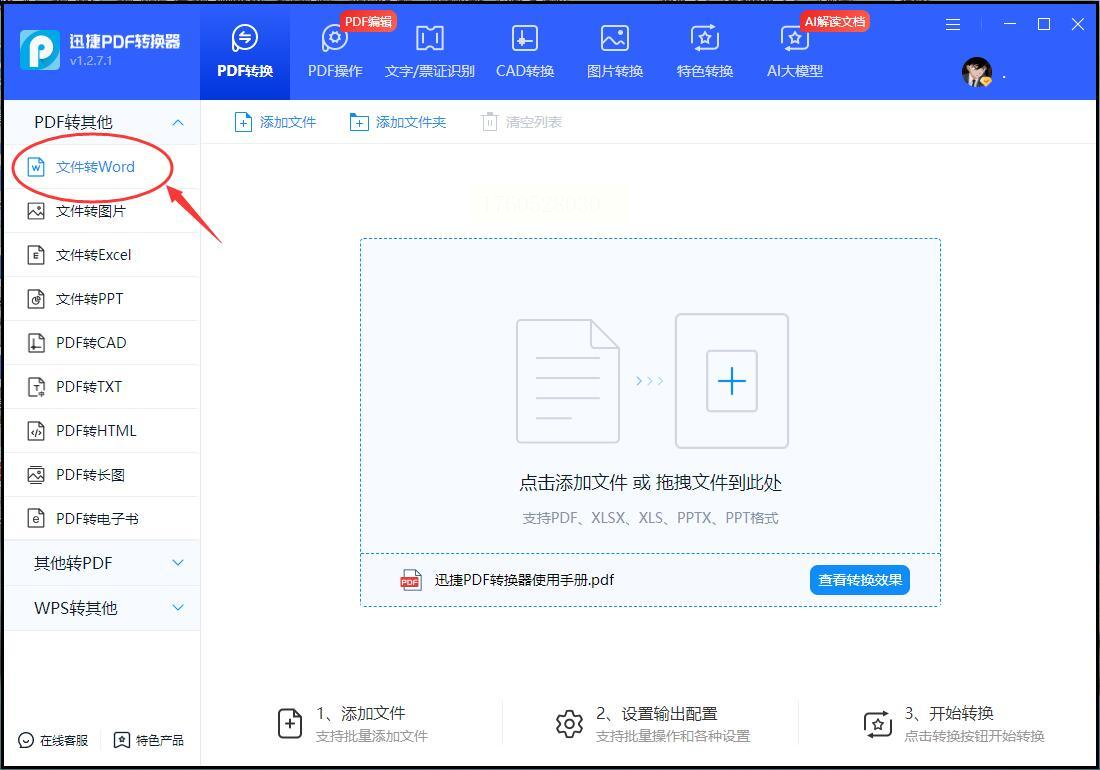Click the PDF转CAD drawing icon
Image resolution: width=1100 pixels, height=770 pixels.
[36, 343]
